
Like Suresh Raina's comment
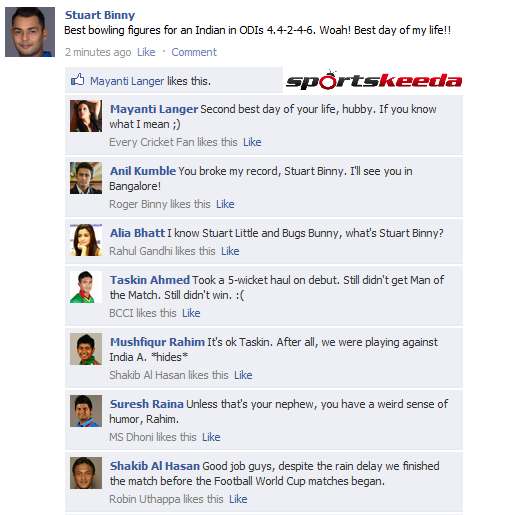211,437
